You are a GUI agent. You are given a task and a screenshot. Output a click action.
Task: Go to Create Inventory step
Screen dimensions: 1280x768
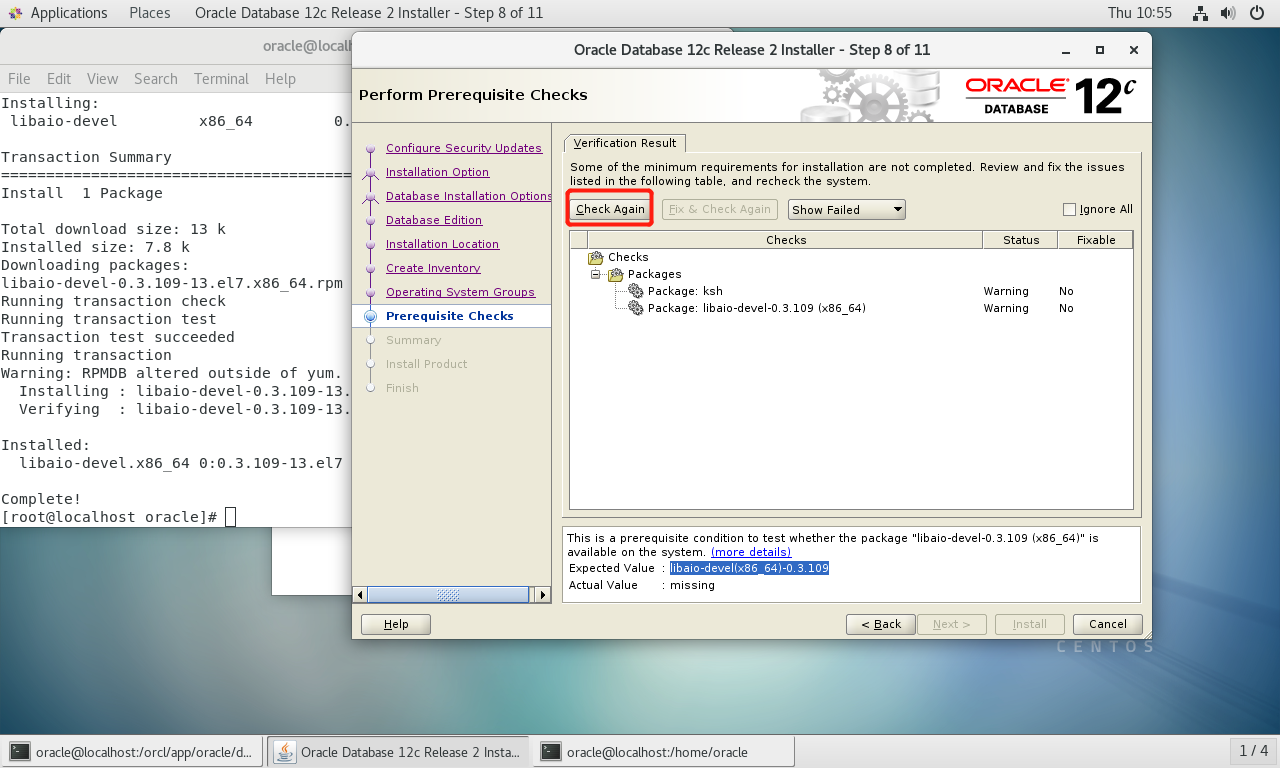coord(433,268)
